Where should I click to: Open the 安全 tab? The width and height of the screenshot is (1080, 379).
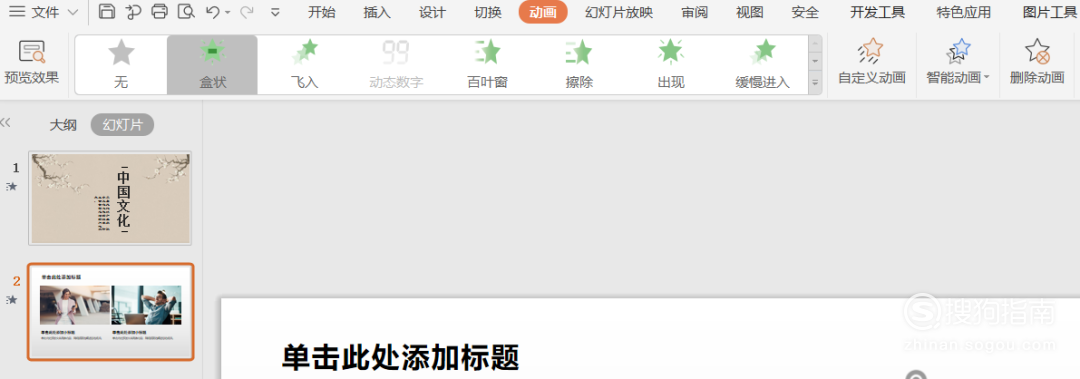pos(805,12)
